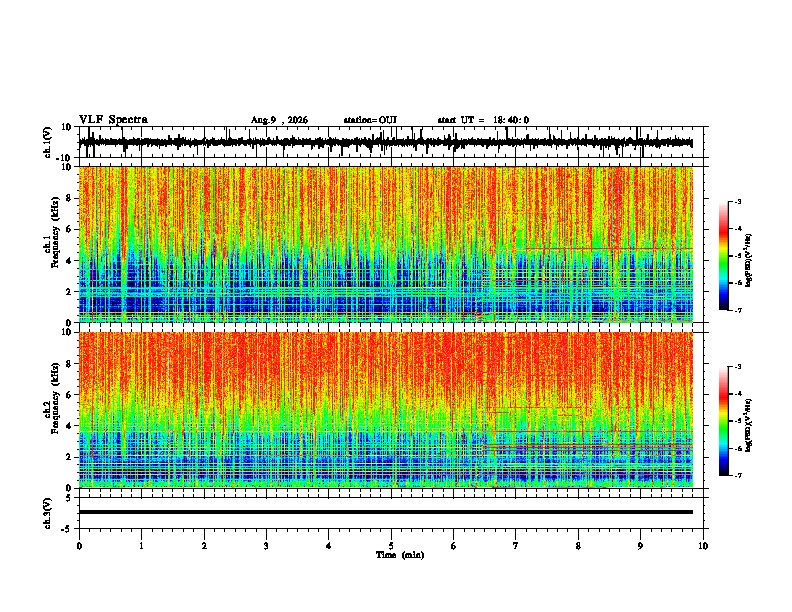Select the date text "Aug.9 , 2026"
The width and height of the screenshot is (792, 612).
[279, 120]
